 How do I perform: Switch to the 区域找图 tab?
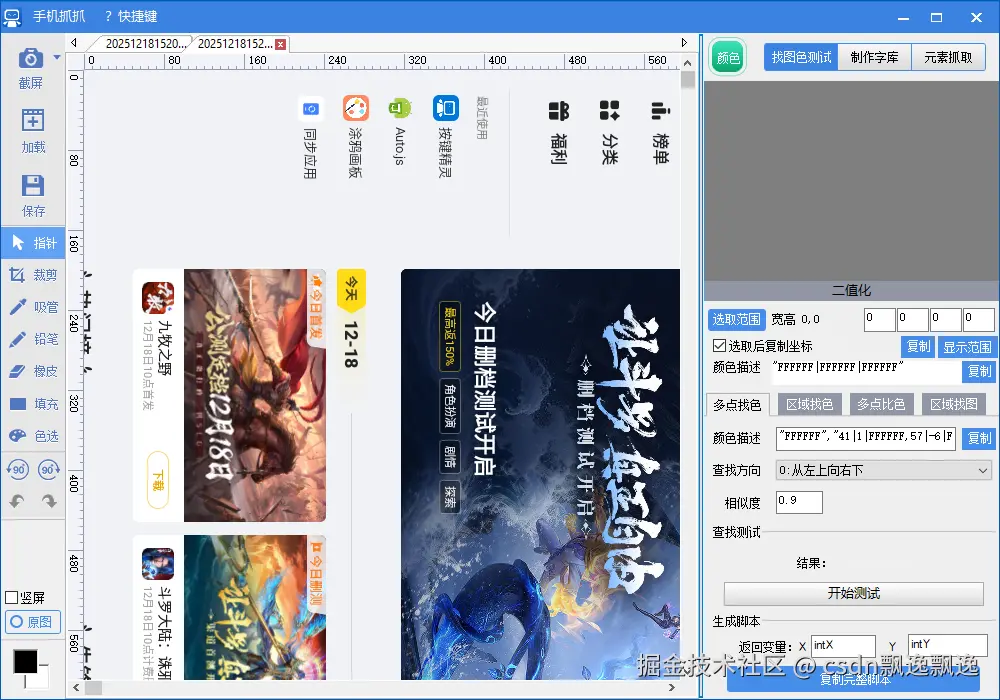pos(953,404)
